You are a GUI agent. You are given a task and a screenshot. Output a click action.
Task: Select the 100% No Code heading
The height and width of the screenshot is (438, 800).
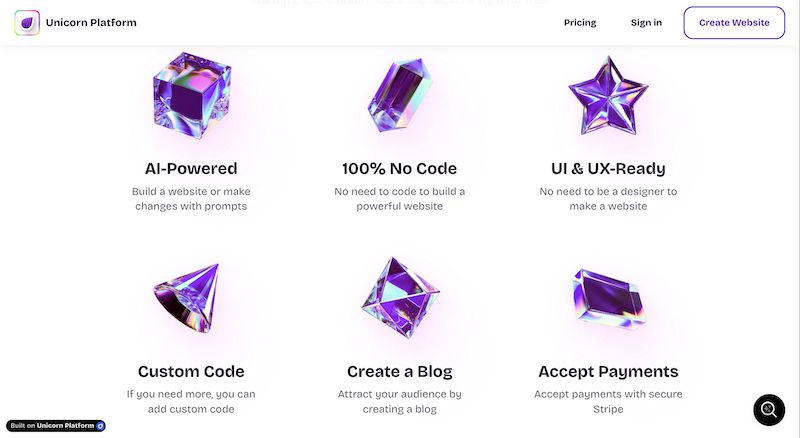(399, 168)
